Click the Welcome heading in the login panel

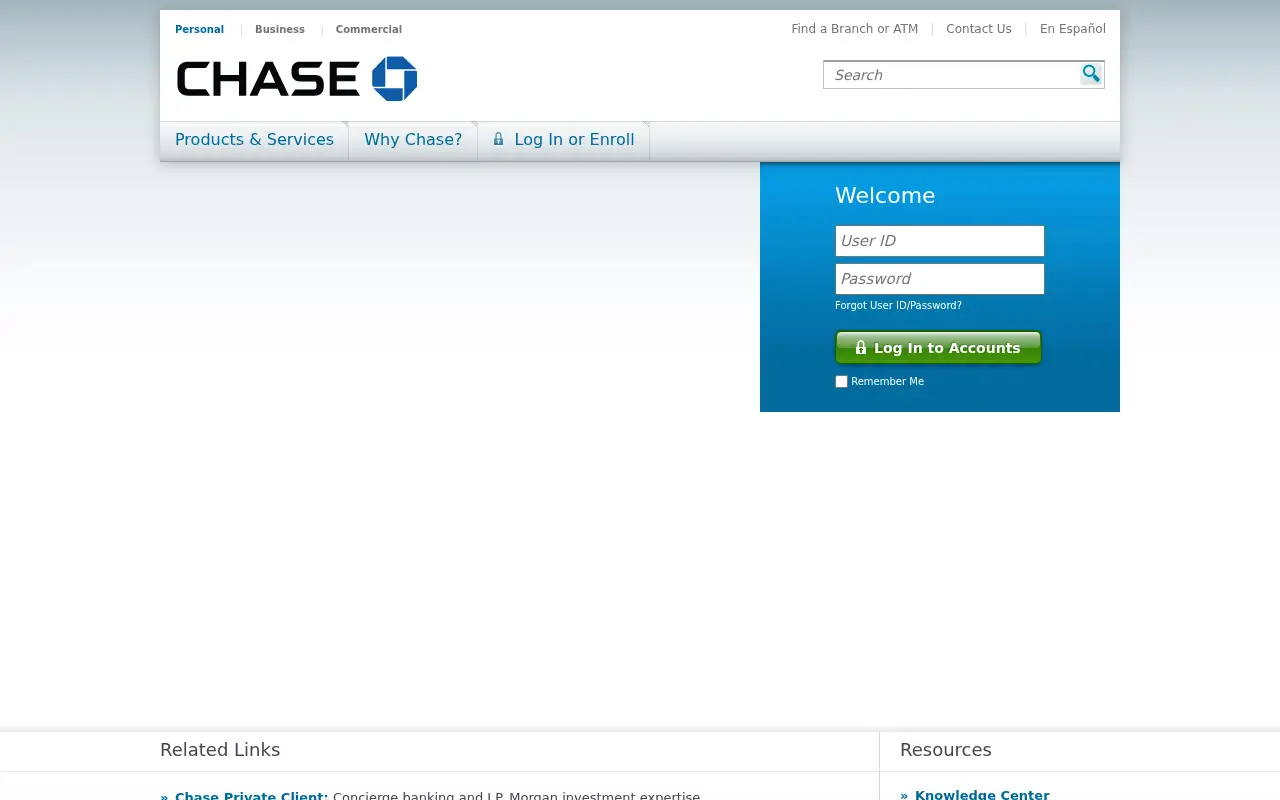pyautogui.click(x=885, y=196)
